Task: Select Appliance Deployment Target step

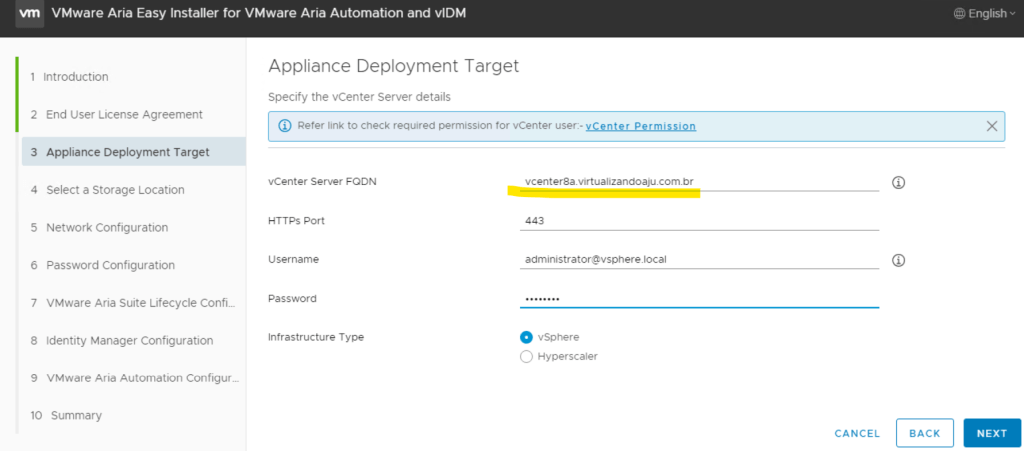Action: (x=127, y=152)
